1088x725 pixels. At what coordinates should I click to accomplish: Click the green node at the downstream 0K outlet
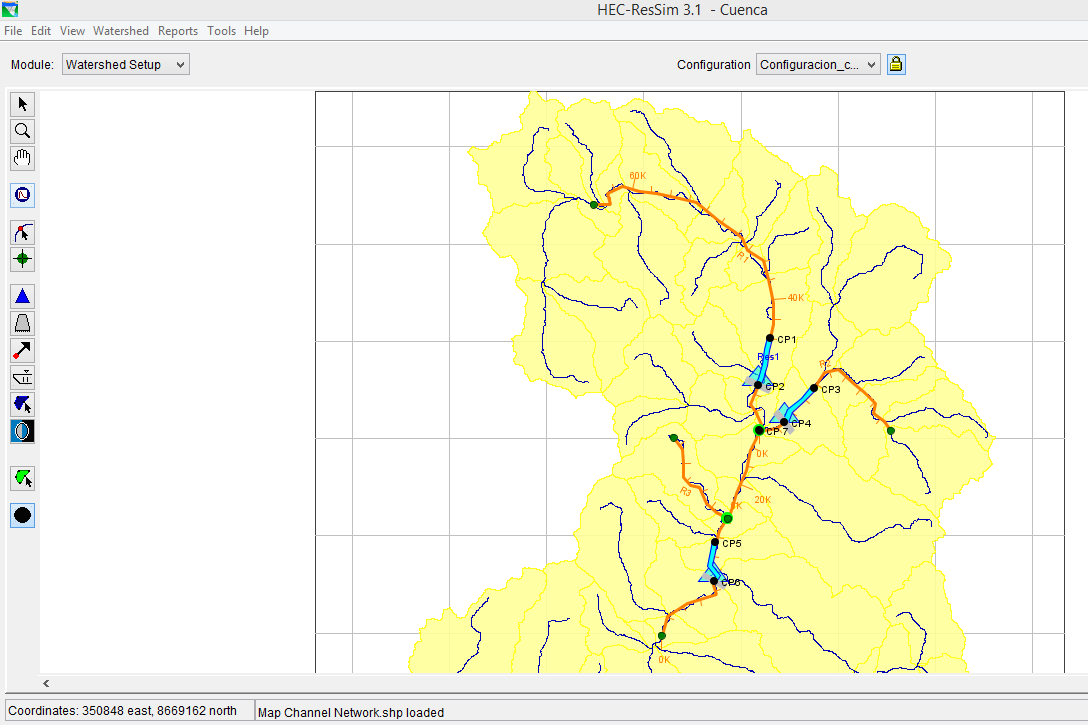[662, 636]
